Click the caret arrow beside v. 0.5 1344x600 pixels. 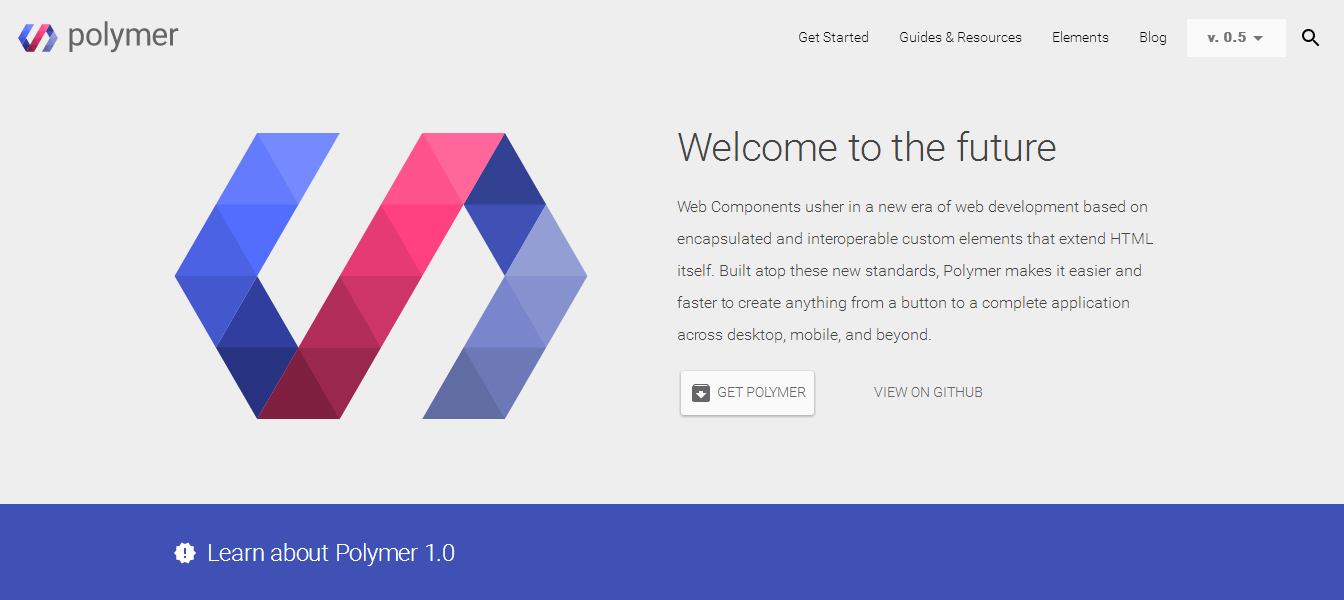(x=1258, y=38)
